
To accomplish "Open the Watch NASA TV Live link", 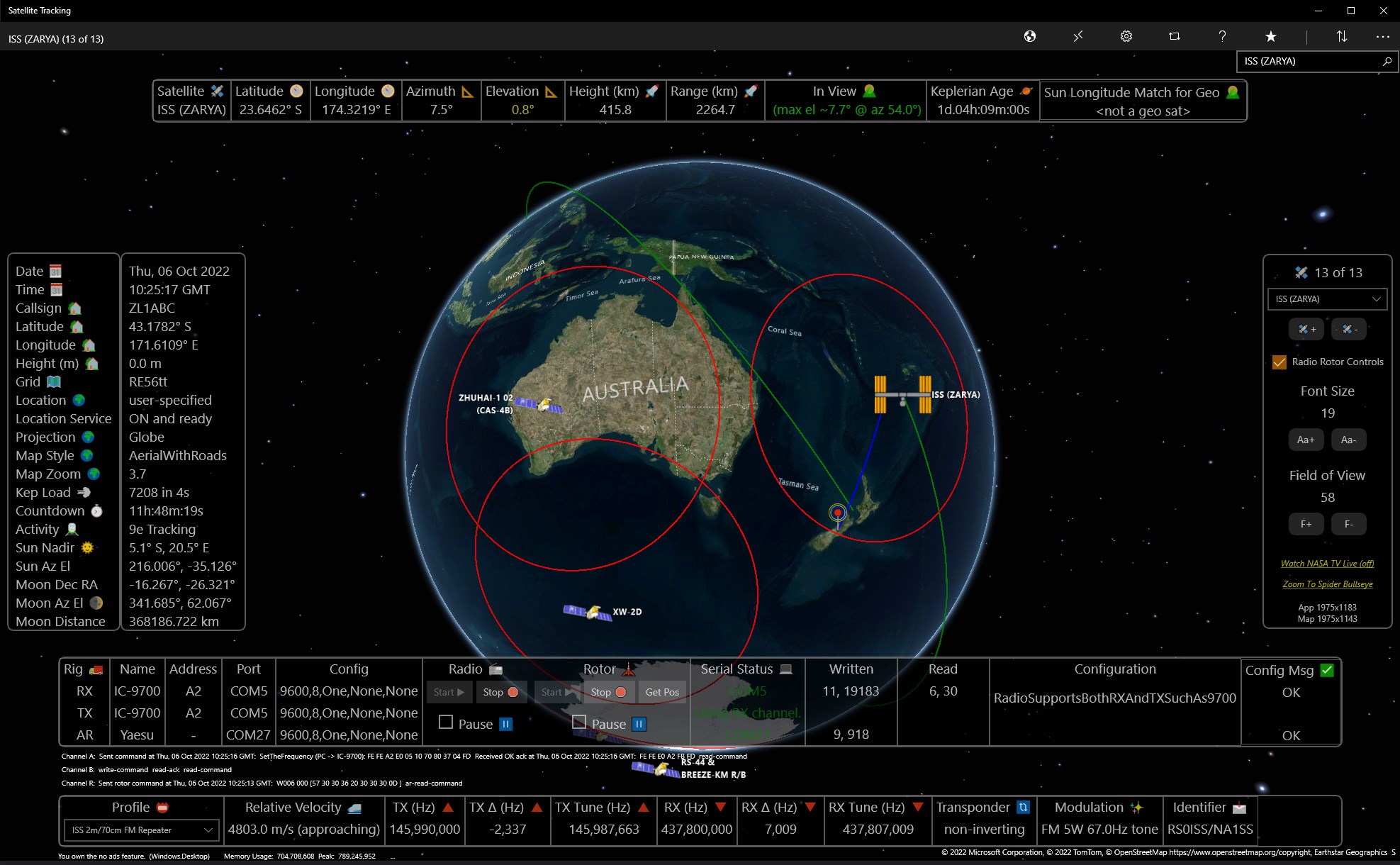I will pyautogui.click(x=1327, y=562).
